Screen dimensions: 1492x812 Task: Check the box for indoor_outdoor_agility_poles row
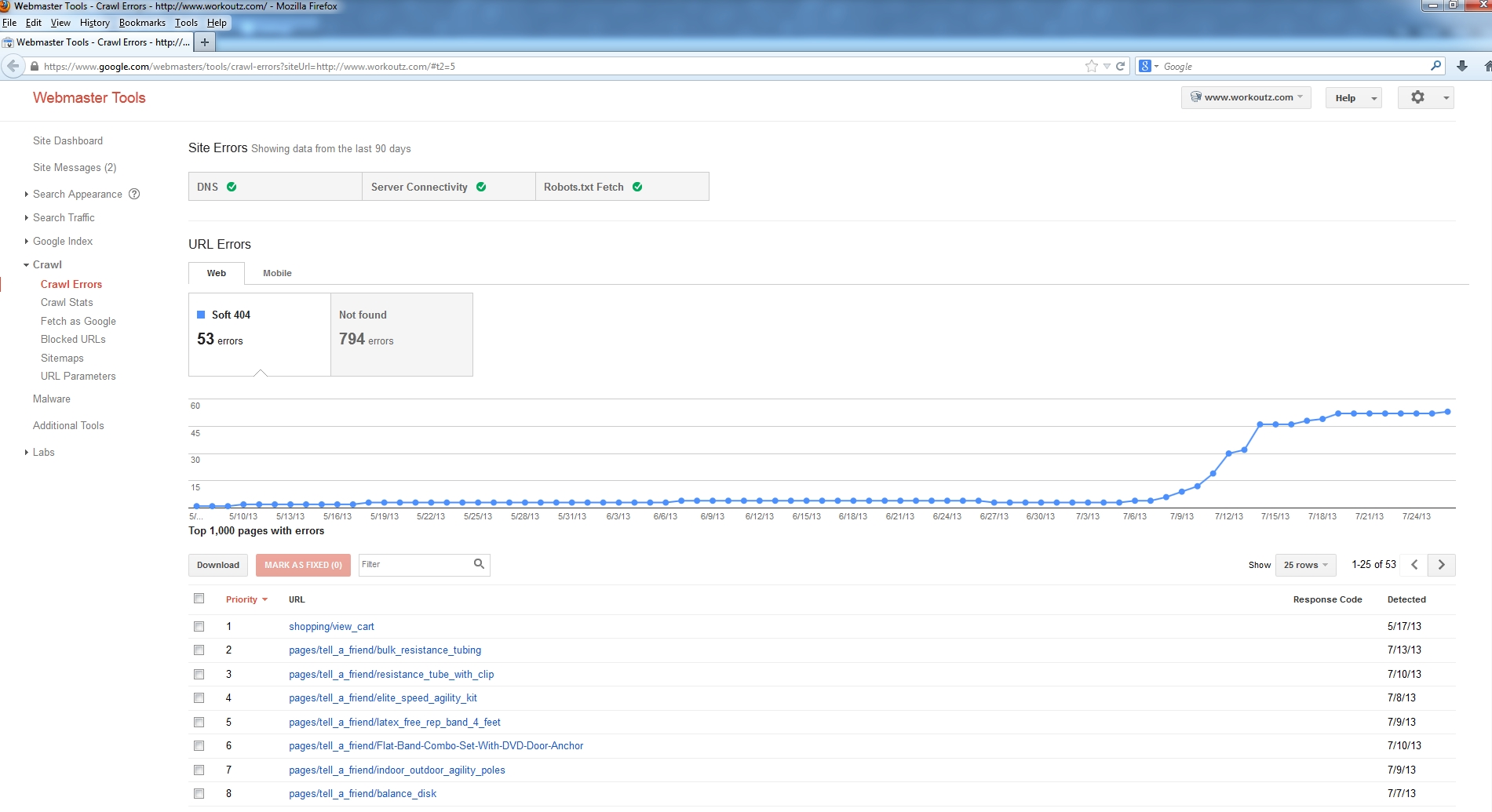(199, 770)
